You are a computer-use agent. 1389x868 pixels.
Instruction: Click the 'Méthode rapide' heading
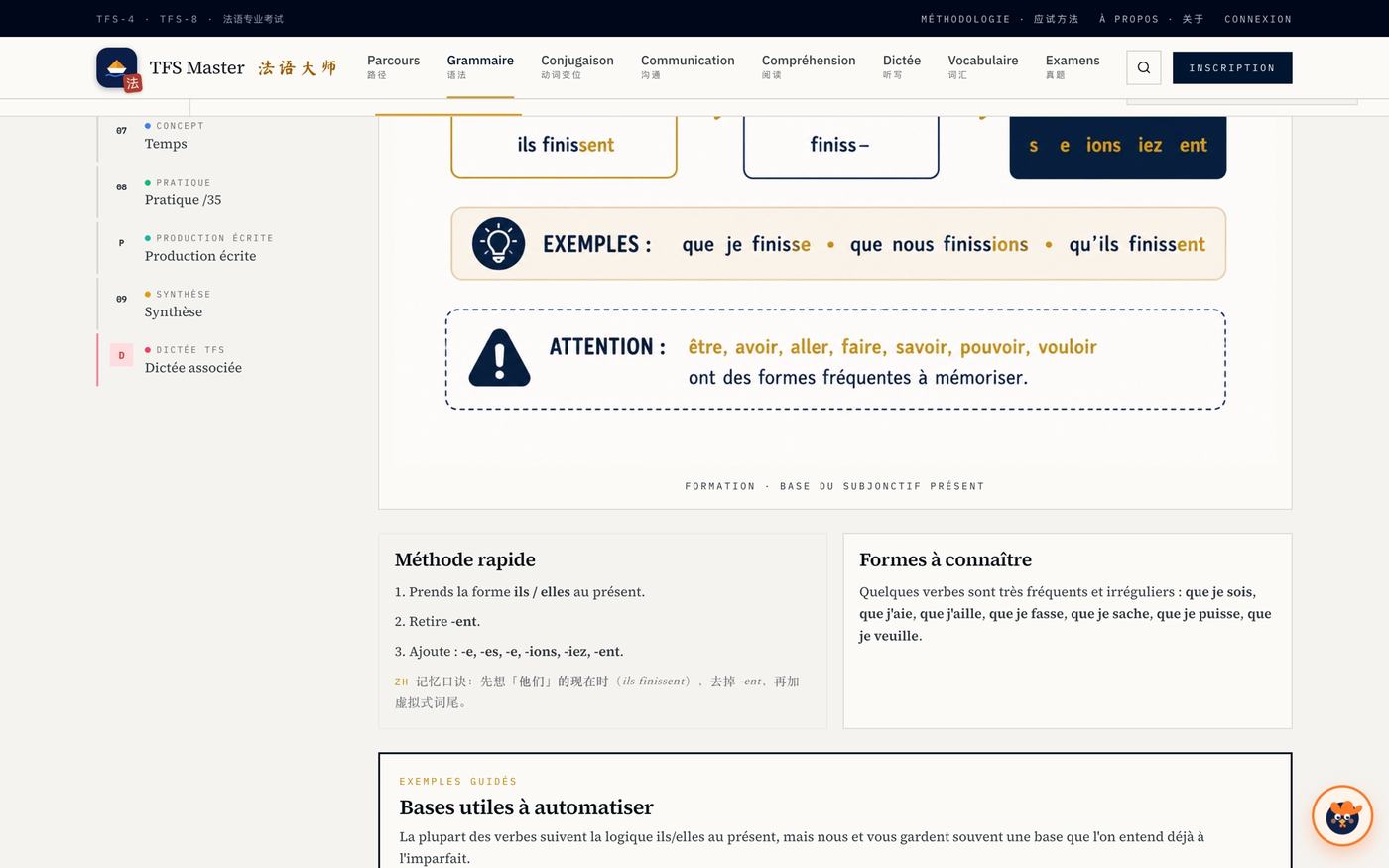[x=465, y=559]
